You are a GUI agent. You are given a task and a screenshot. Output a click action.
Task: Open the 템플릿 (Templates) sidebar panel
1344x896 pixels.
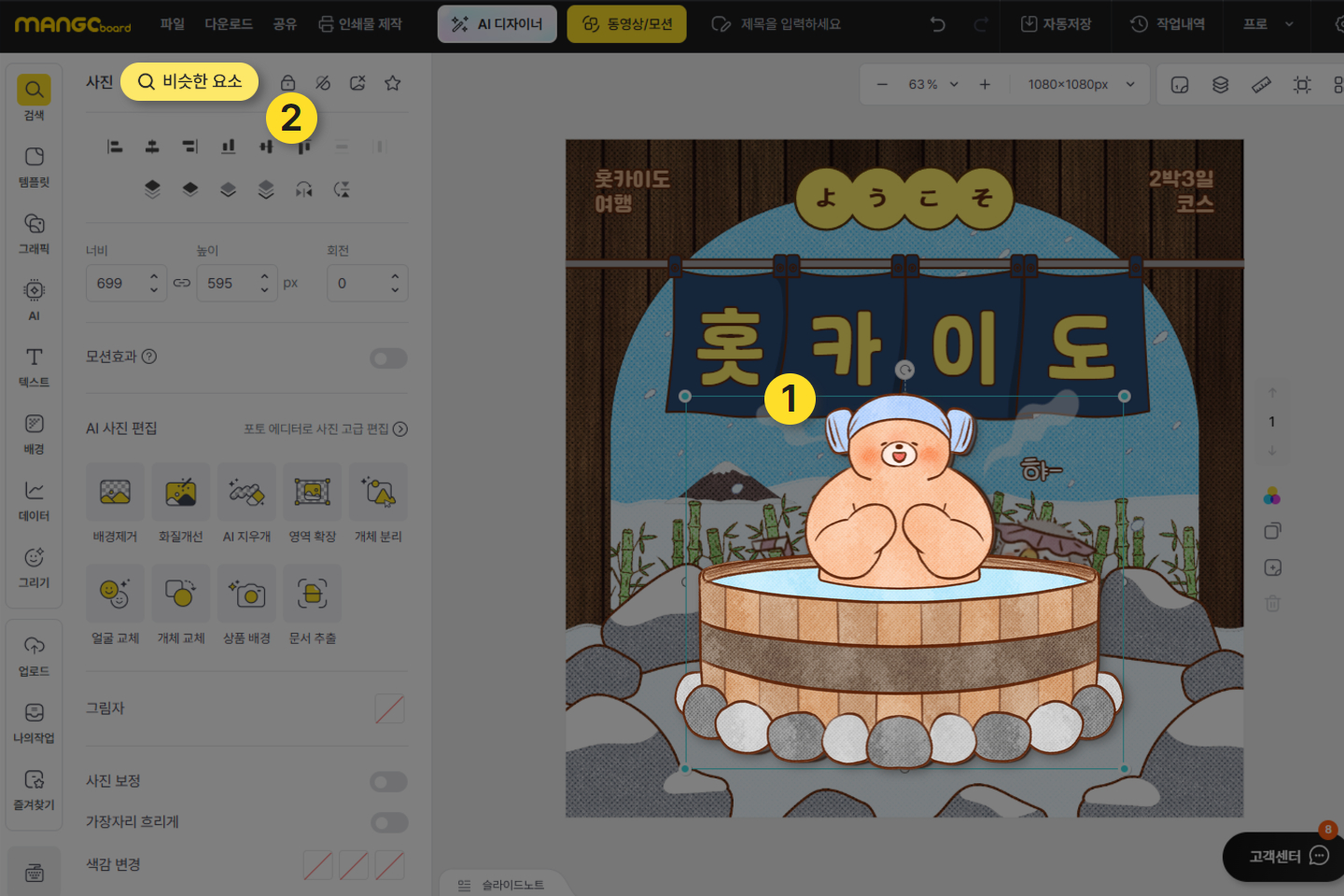(34, 166)
